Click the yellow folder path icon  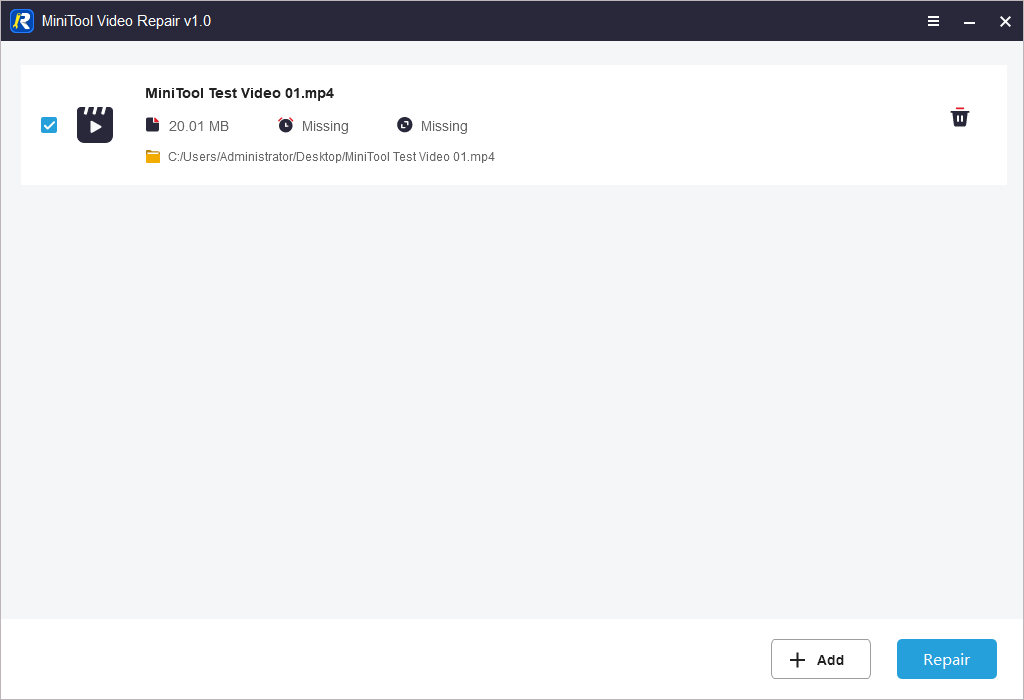click(x=153, y=157)
